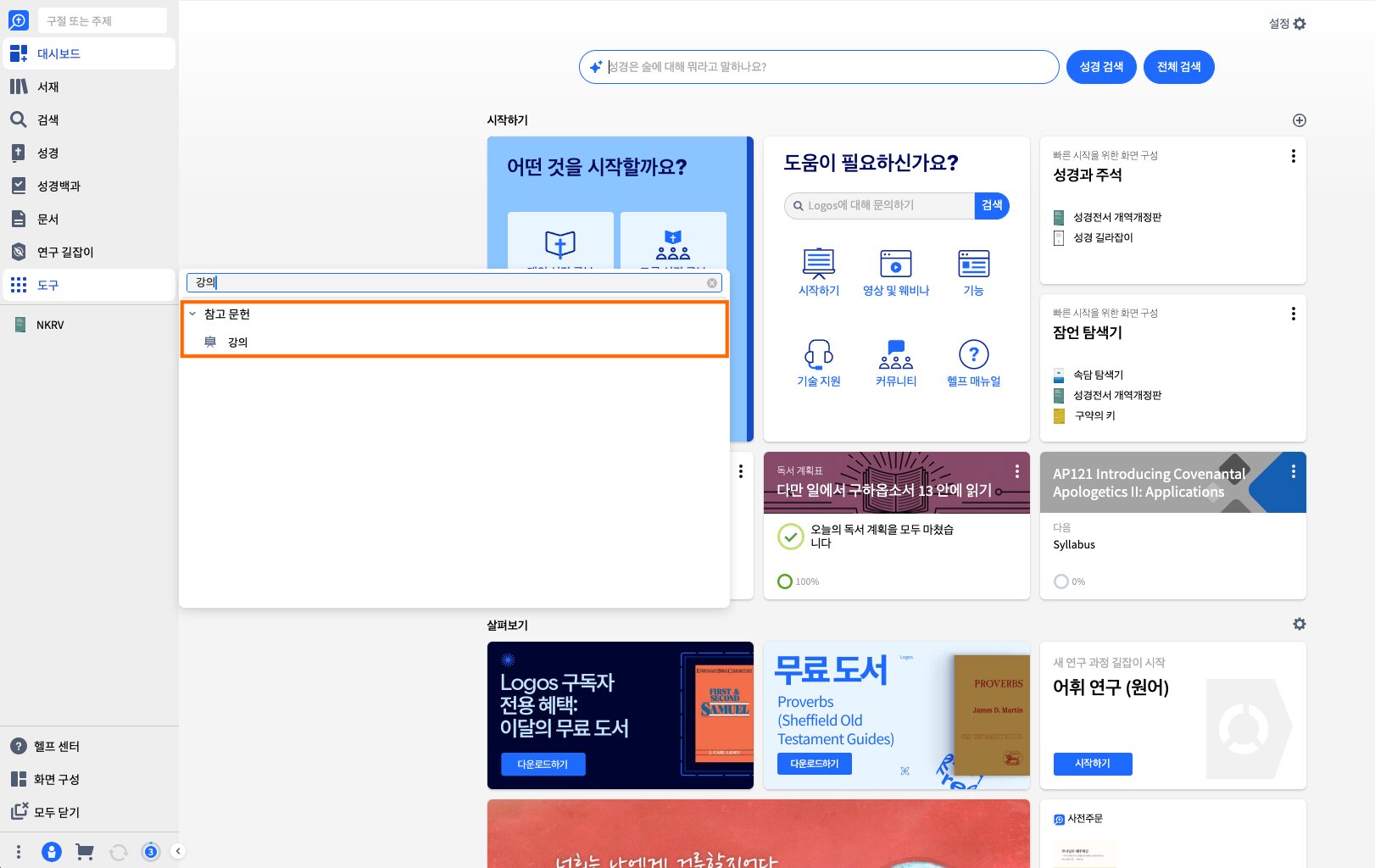Screen dimensions: 1375x868
Task: Click the help card 검색 button
Action: [992, 205]
